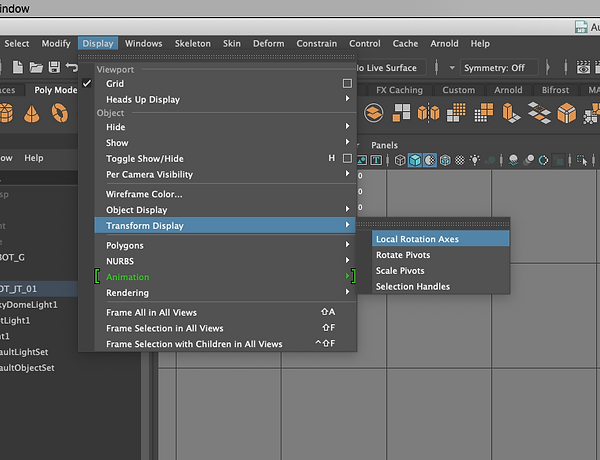The width and height of the screenshot is (600, 460).
Task: Click the Multisample Anti-aliasing ring icon
Action: coord(543,160)
